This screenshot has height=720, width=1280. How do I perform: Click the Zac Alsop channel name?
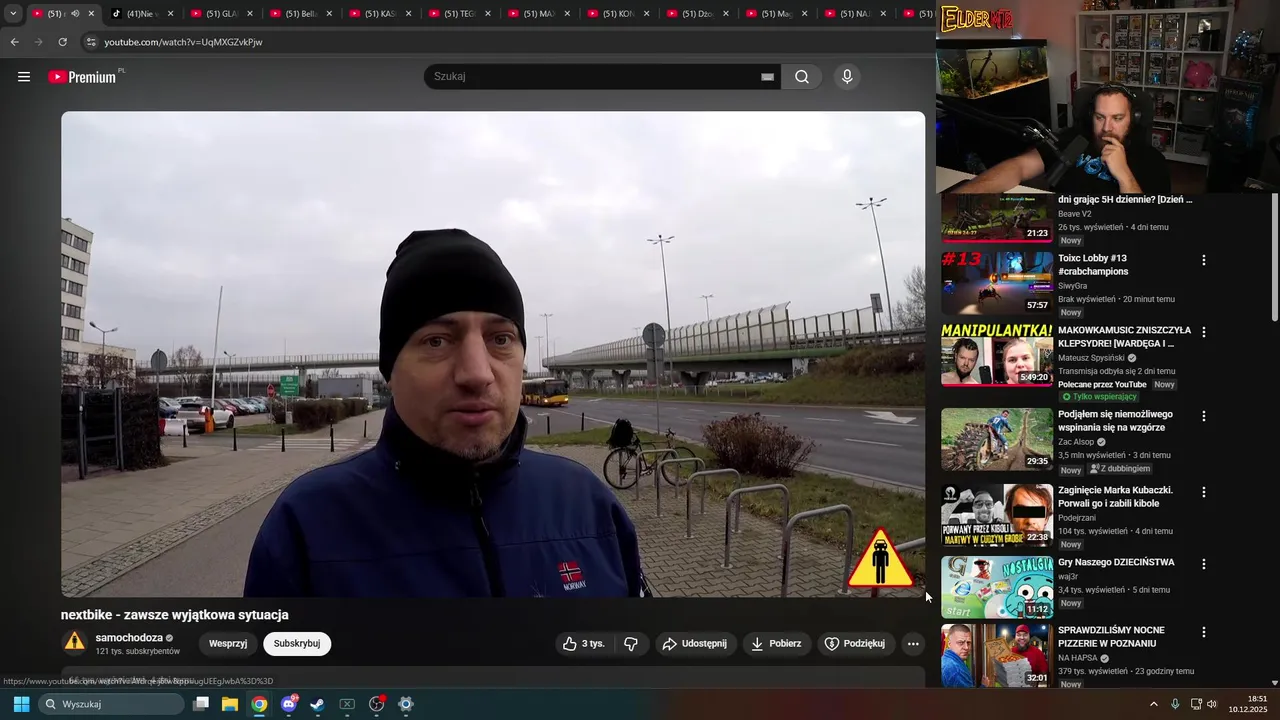pyautogui.click(x=1076, y=441)
